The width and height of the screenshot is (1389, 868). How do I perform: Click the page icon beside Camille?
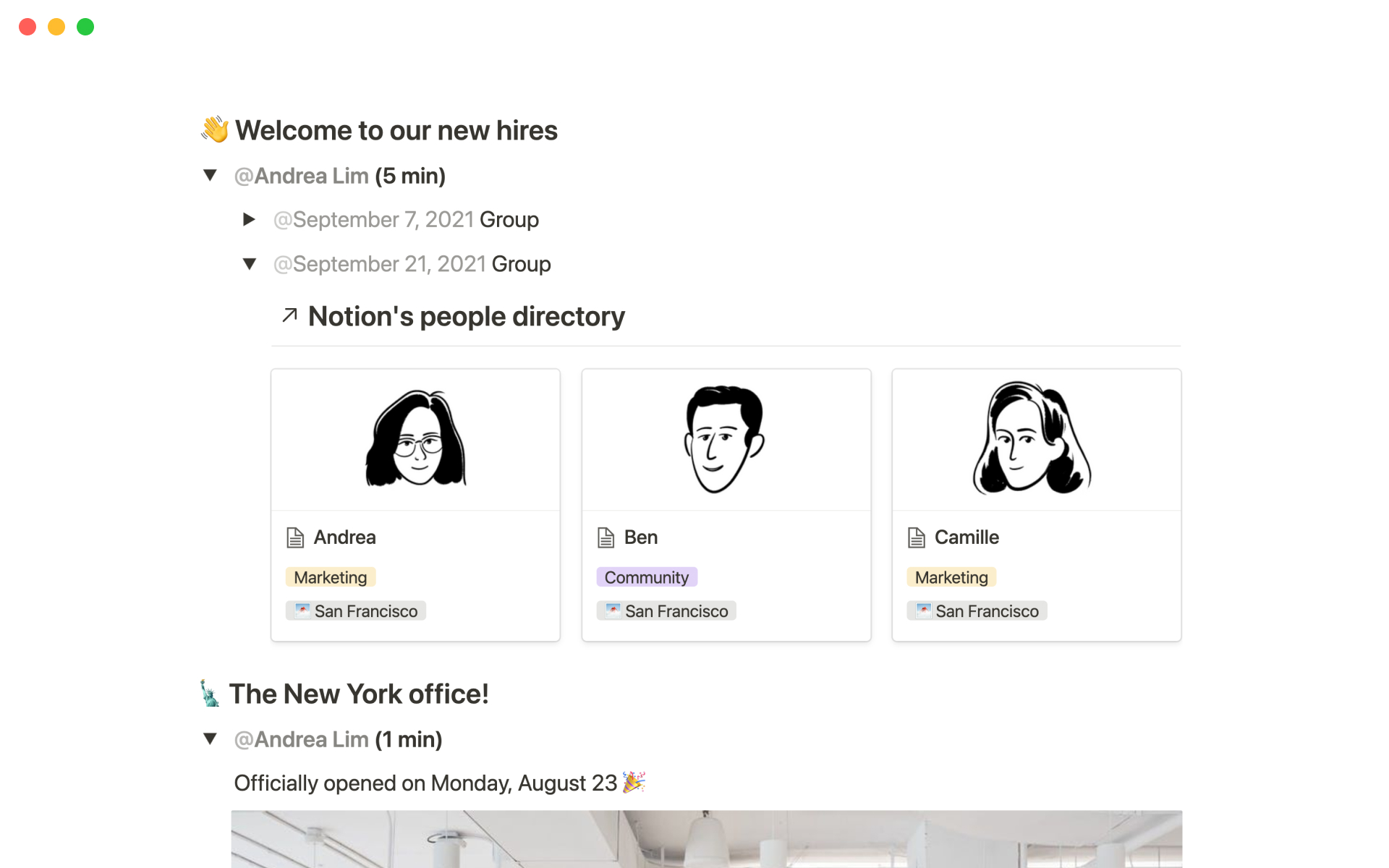coord(916,537)
